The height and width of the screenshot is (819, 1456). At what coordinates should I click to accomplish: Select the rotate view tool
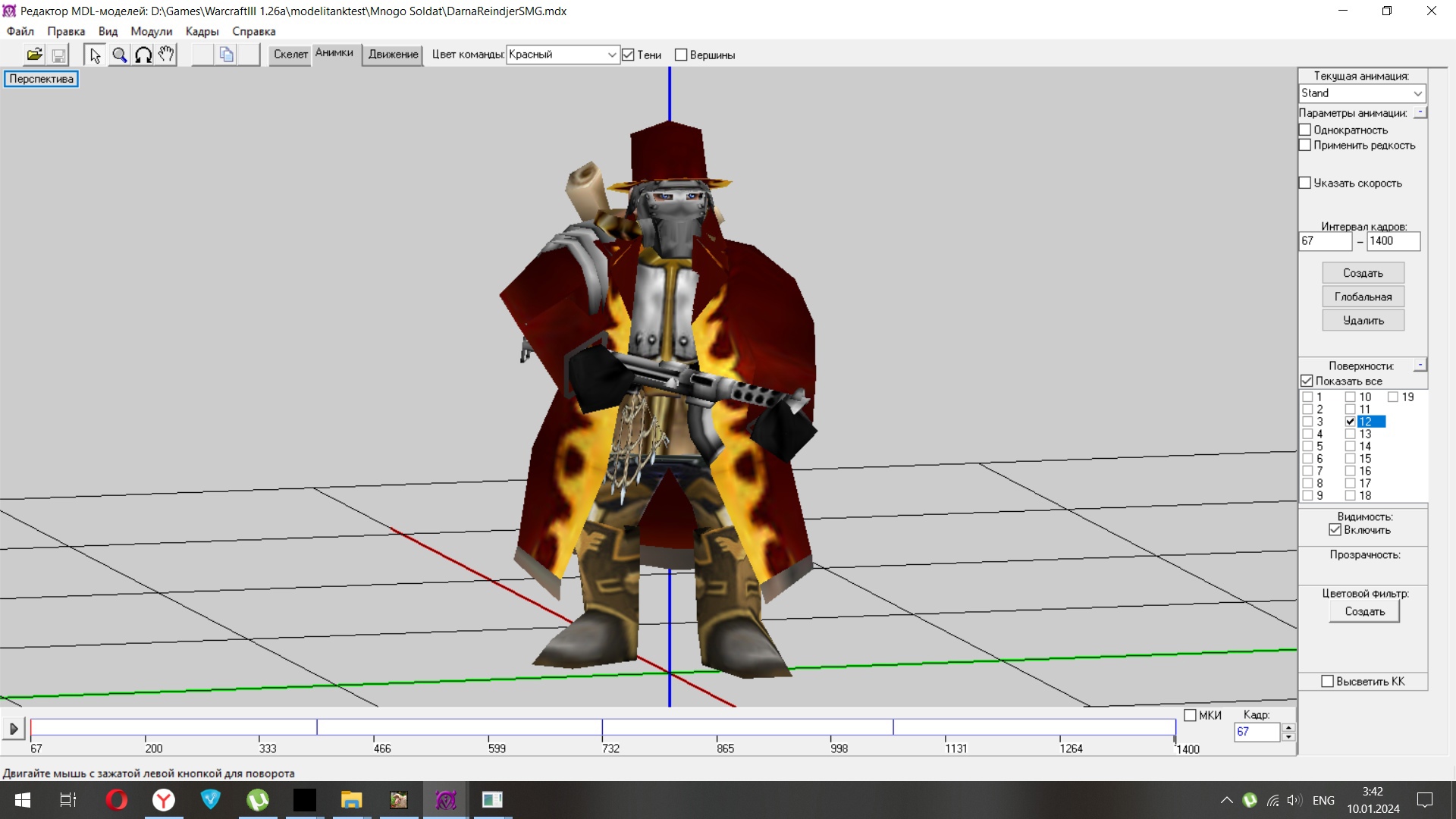(143, 55)
